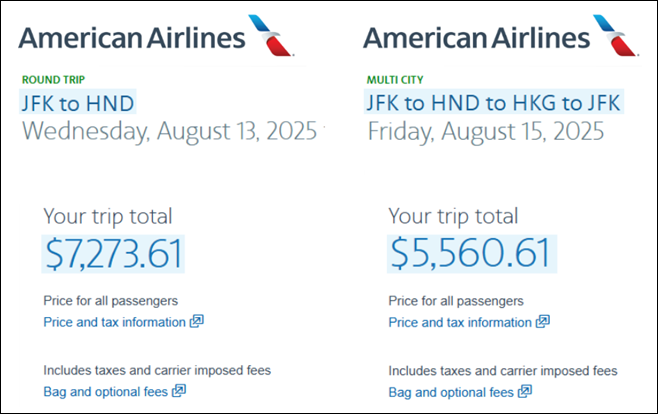Click external-link icon beside left Price and tax information
The width and height of the screenshot is (658, 414).
tap(197, 322)
